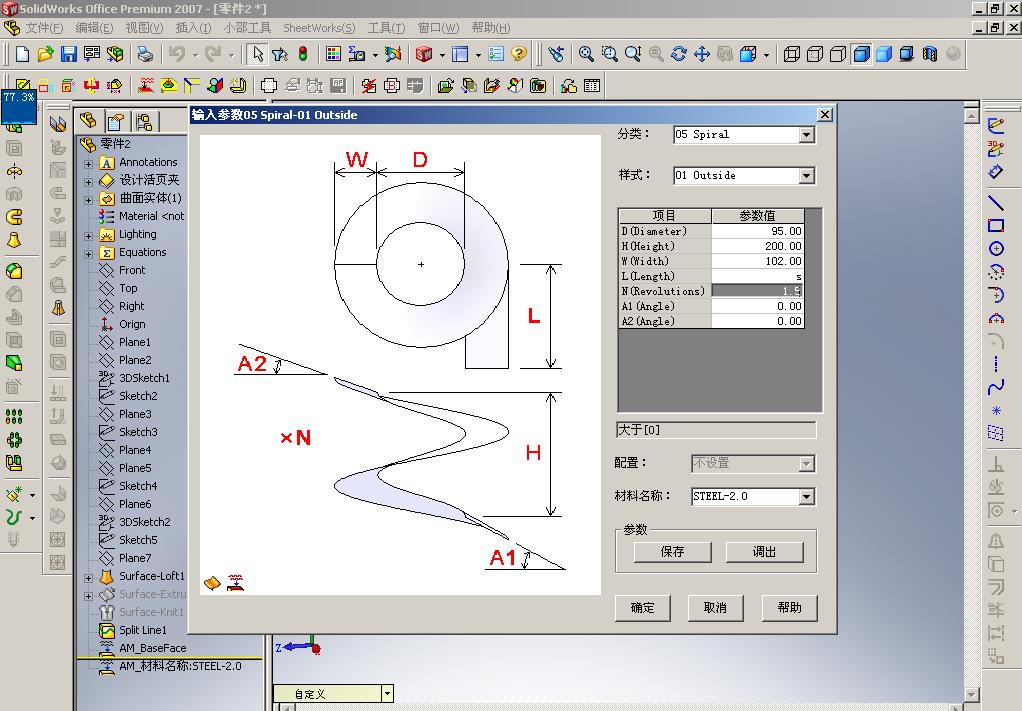This screenshot has height=711, width=1022.
Task: Open the 视图(V) menu
Action: click(144, 28)
